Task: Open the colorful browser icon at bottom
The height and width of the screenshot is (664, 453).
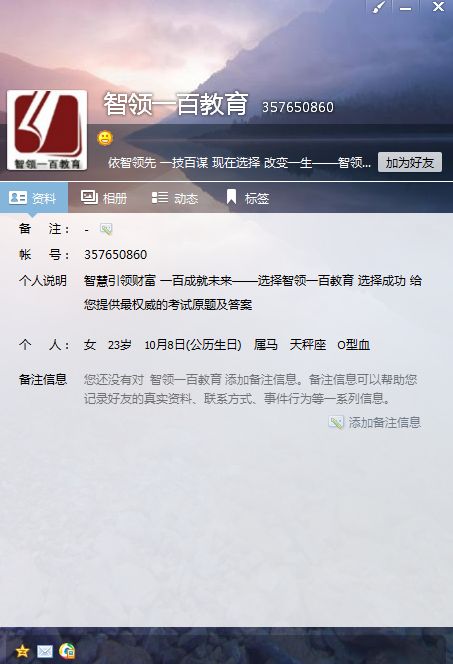Action: click(67, 650)
